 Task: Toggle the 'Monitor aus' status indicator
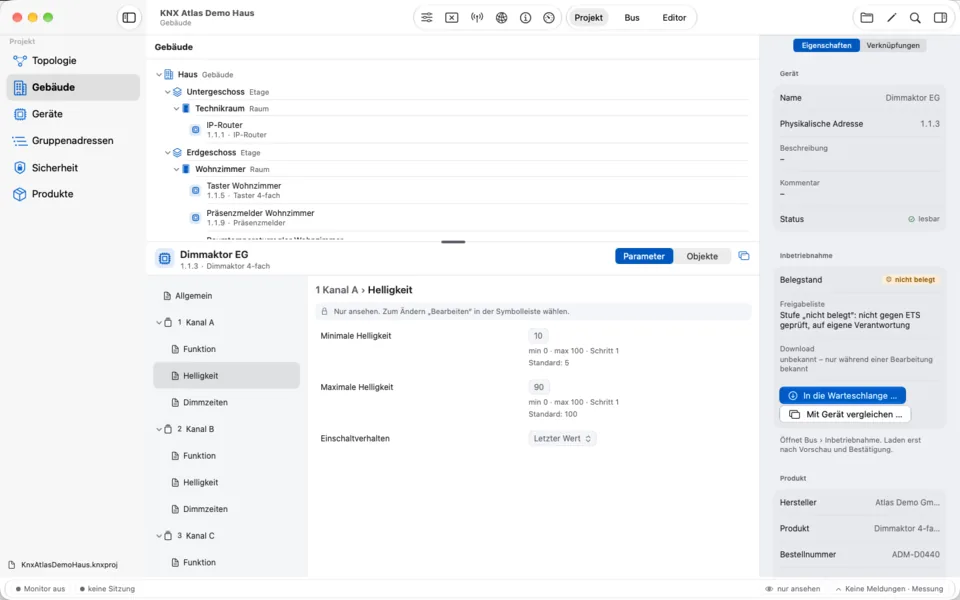pos(40,589)
